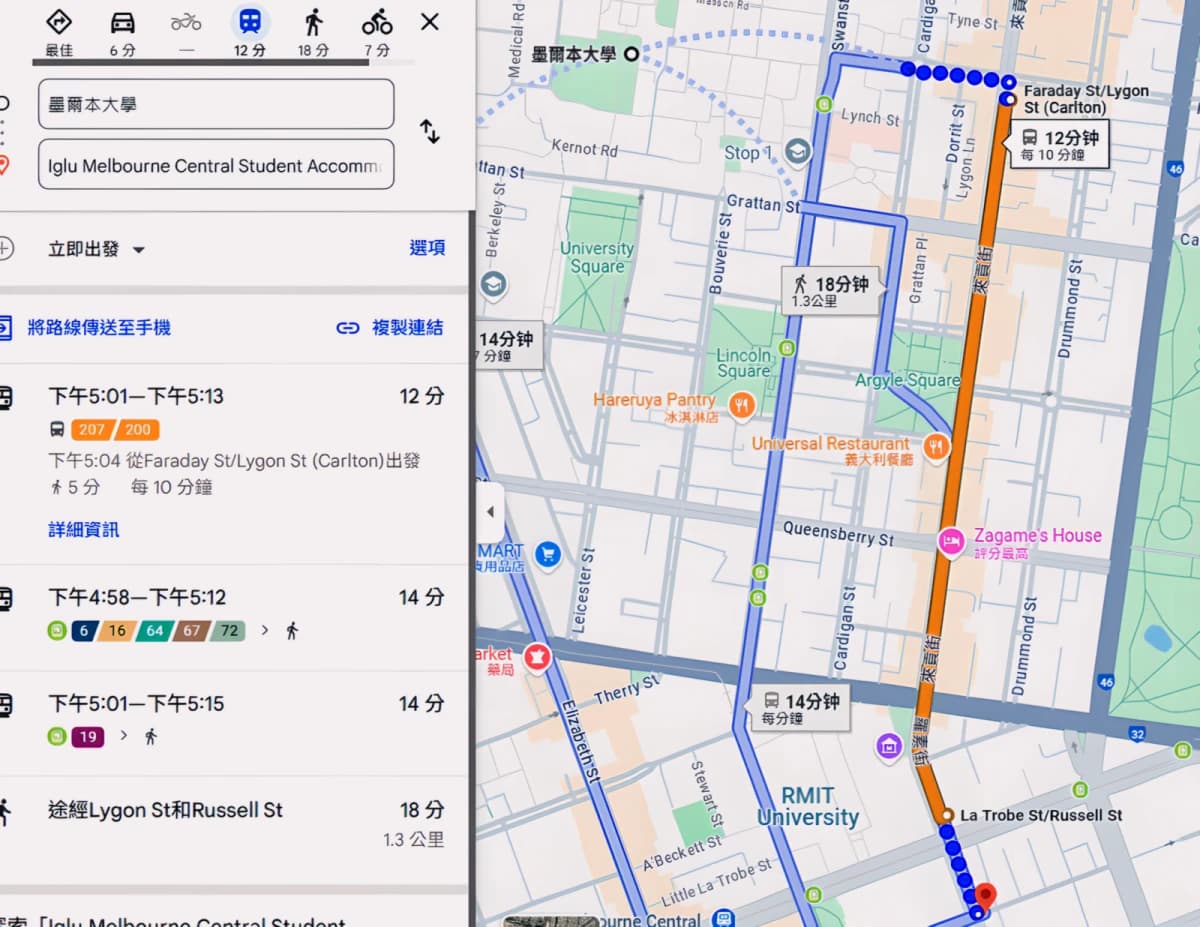Click the purple marker near 羅素街
Screen dimensions: 1200x927
point(888,745)
